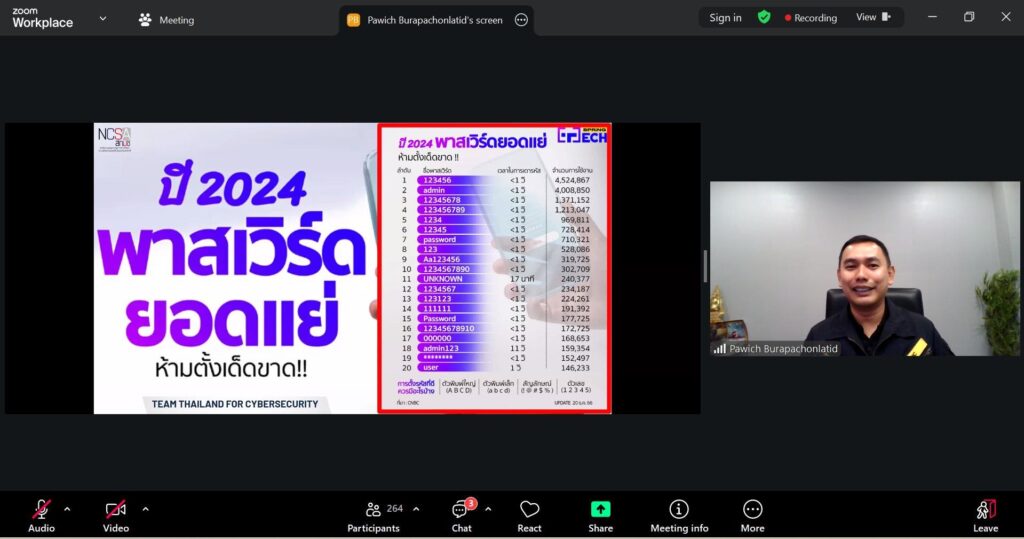The height and width of the screenshot is (539, 1024).
Task: Open the Participants panel
Action: point(373,514)
